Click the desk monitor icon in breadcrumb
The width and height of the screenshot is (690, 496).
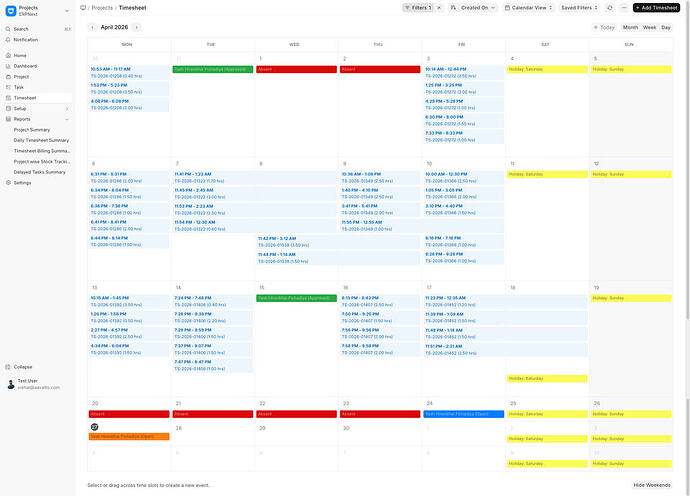tap(83, 8)
